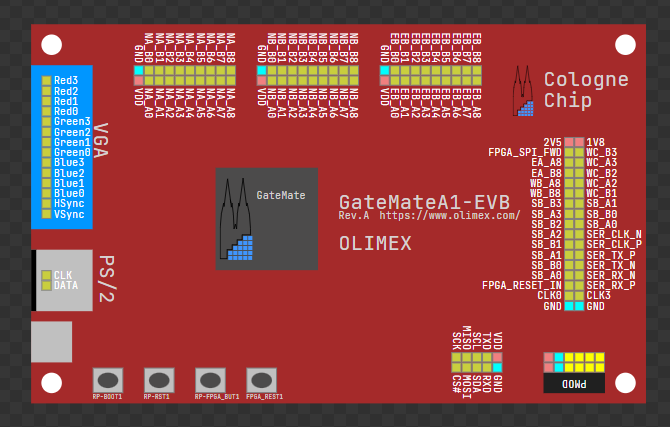Click the RP-RST1 push button

pyautogui.click(x=159, y=380)
